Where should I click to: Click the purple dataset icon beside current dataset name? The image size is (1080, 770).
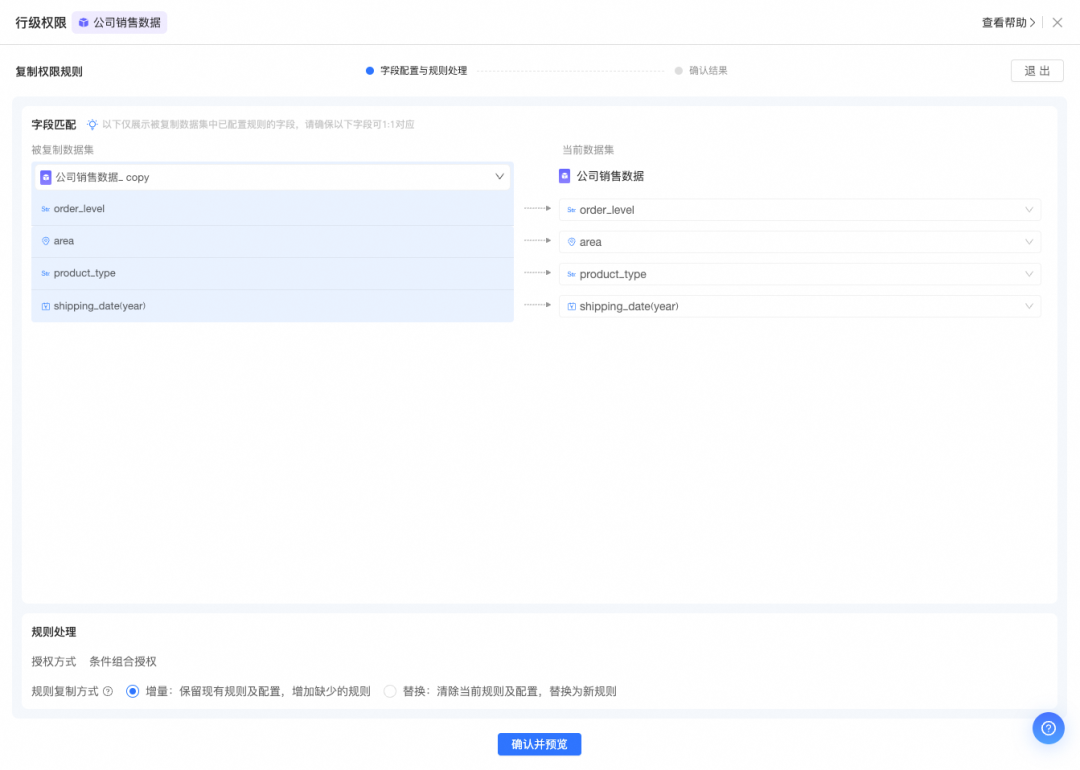[x=565, y=176]
